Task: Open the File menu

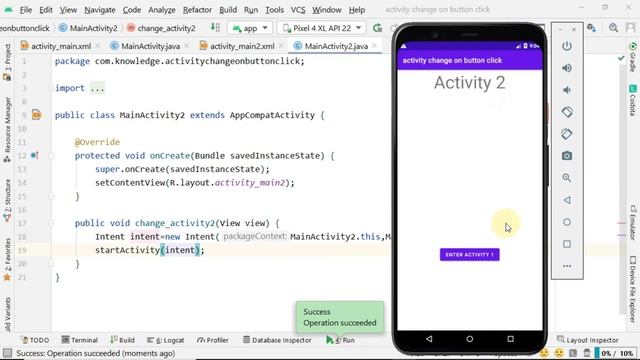Action: tap(26, 9)
